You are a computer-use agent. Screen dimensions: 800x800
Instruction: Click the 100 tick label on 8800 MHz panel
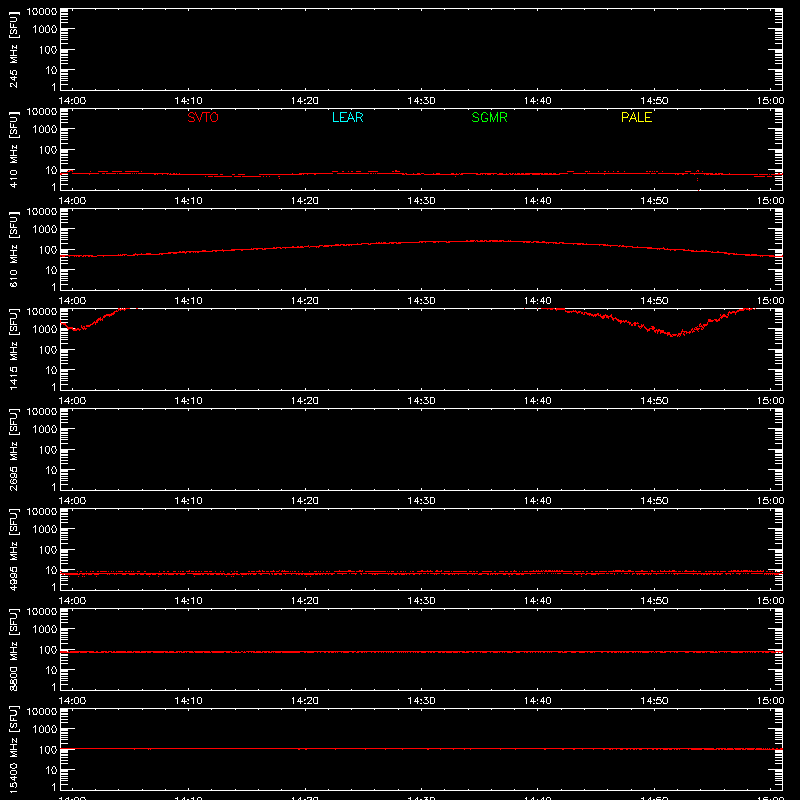(x=48, y=650)
